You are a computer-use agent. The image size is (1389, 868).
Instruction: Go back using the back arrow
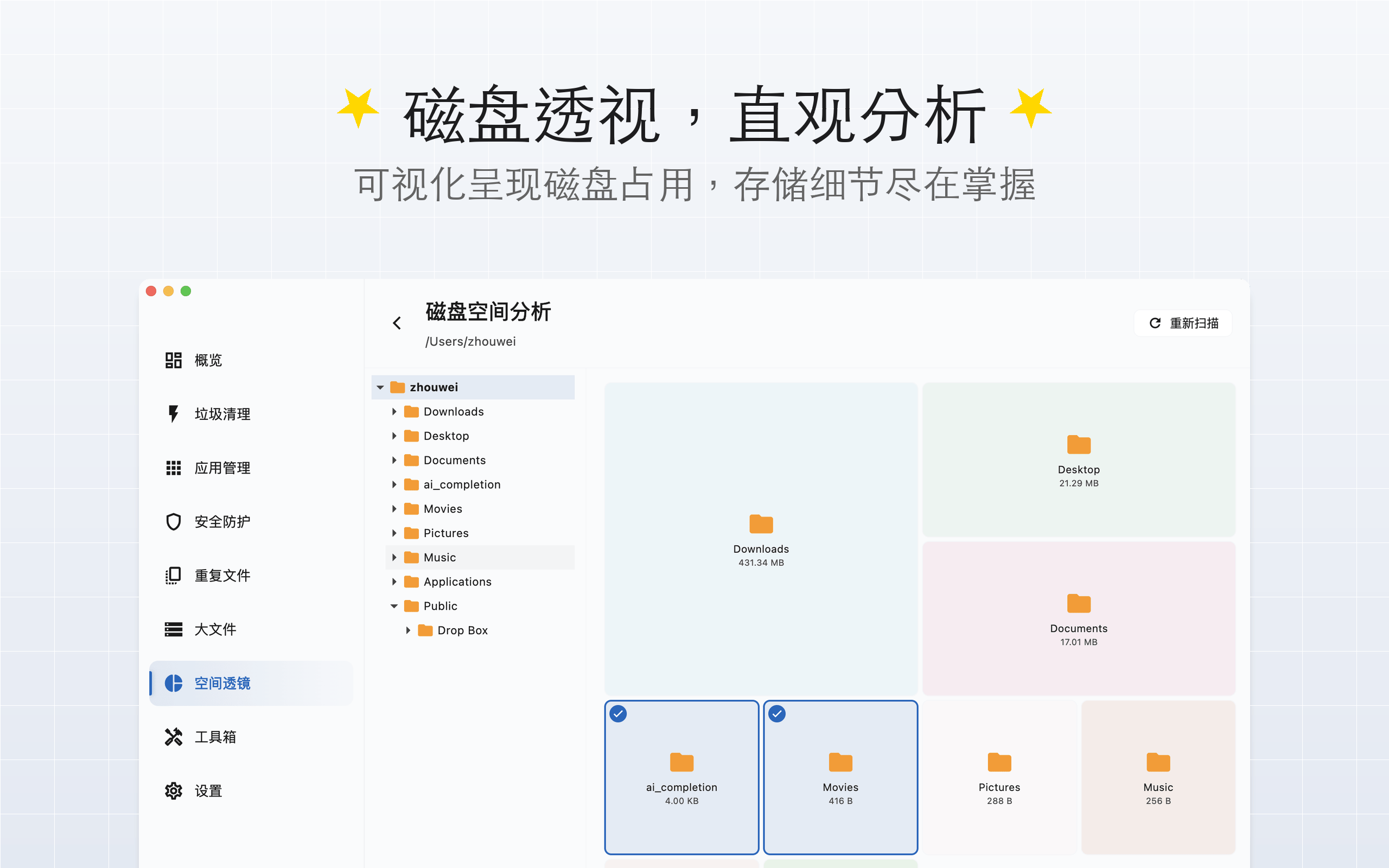click(x=397, y=323)
